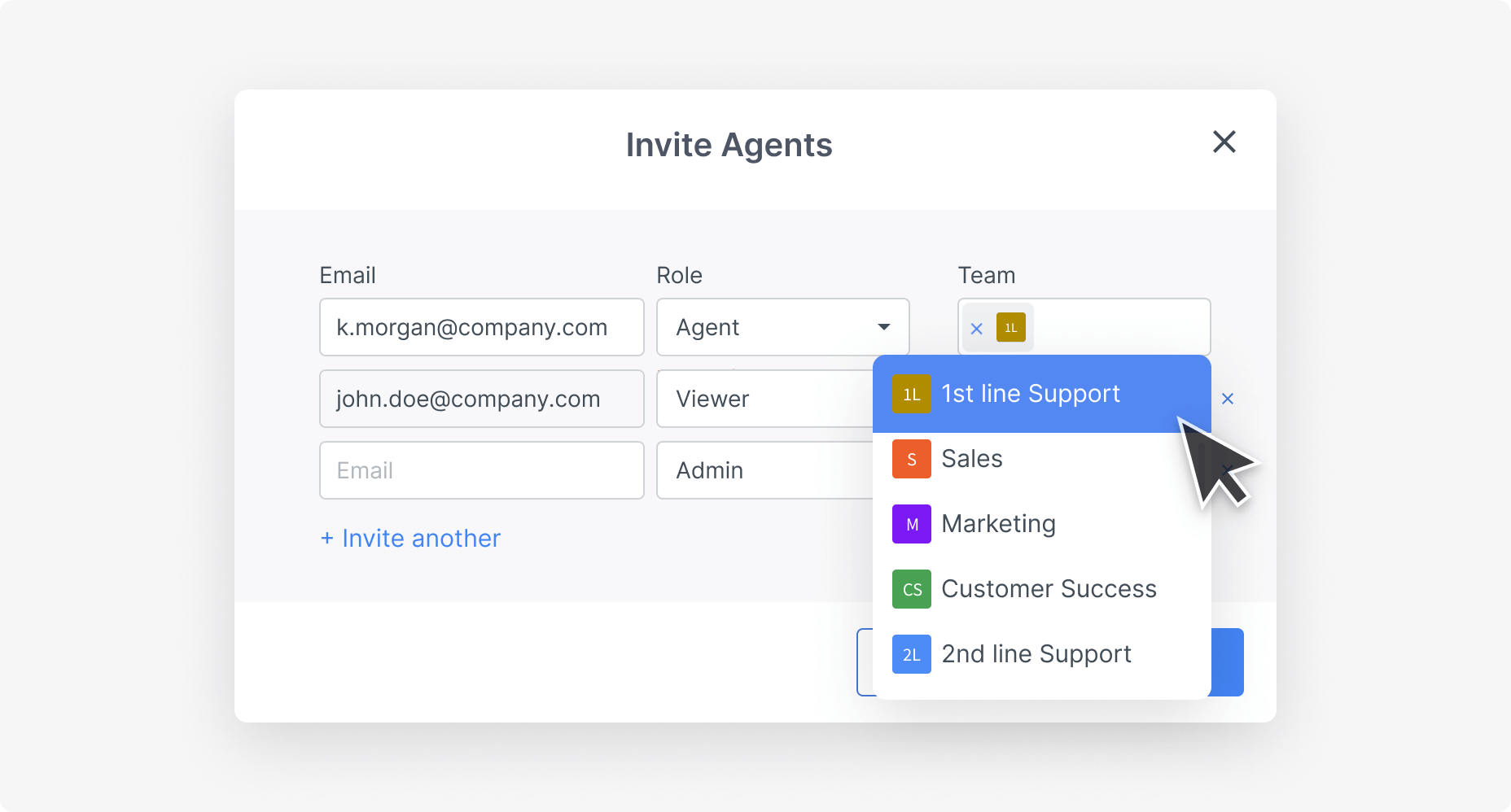Image resolution: width=1511 pixels, height=812 pixels.
Task: Click the empty Email input in the third row
Action: click(x=481, y=470)
